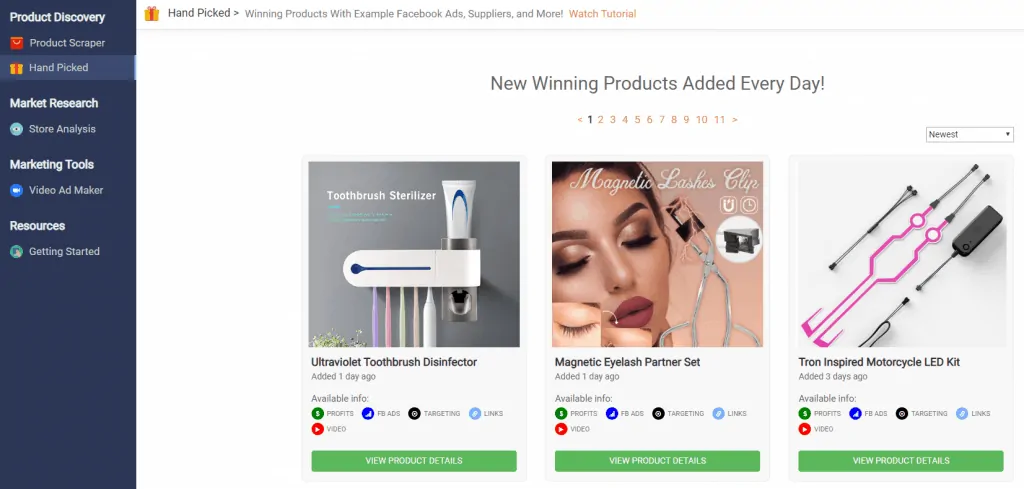The height and width of the screenshot is (489, 1024).
Task: Click the green Profits icon on Toothbrush Disinfector
Action: [x=317, y=413]
